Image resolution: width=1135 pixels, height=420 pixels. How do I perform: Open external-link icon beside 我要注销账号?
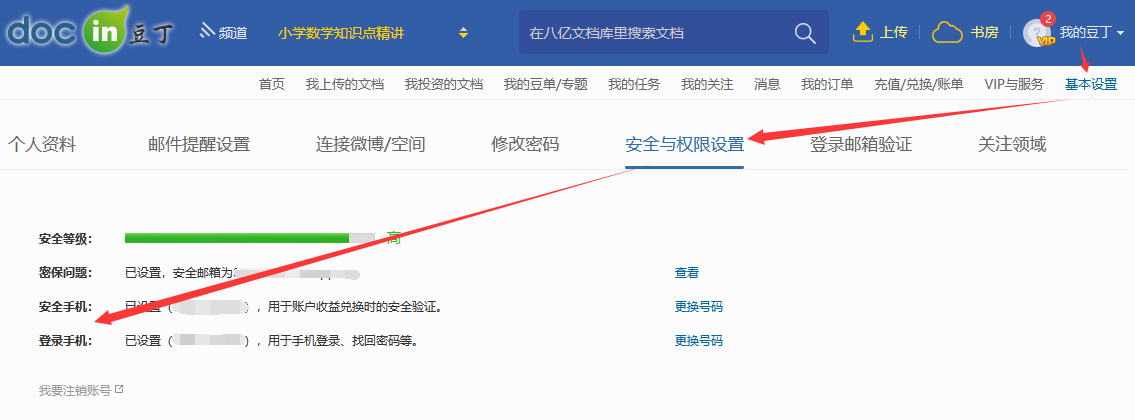click(119, 390)
